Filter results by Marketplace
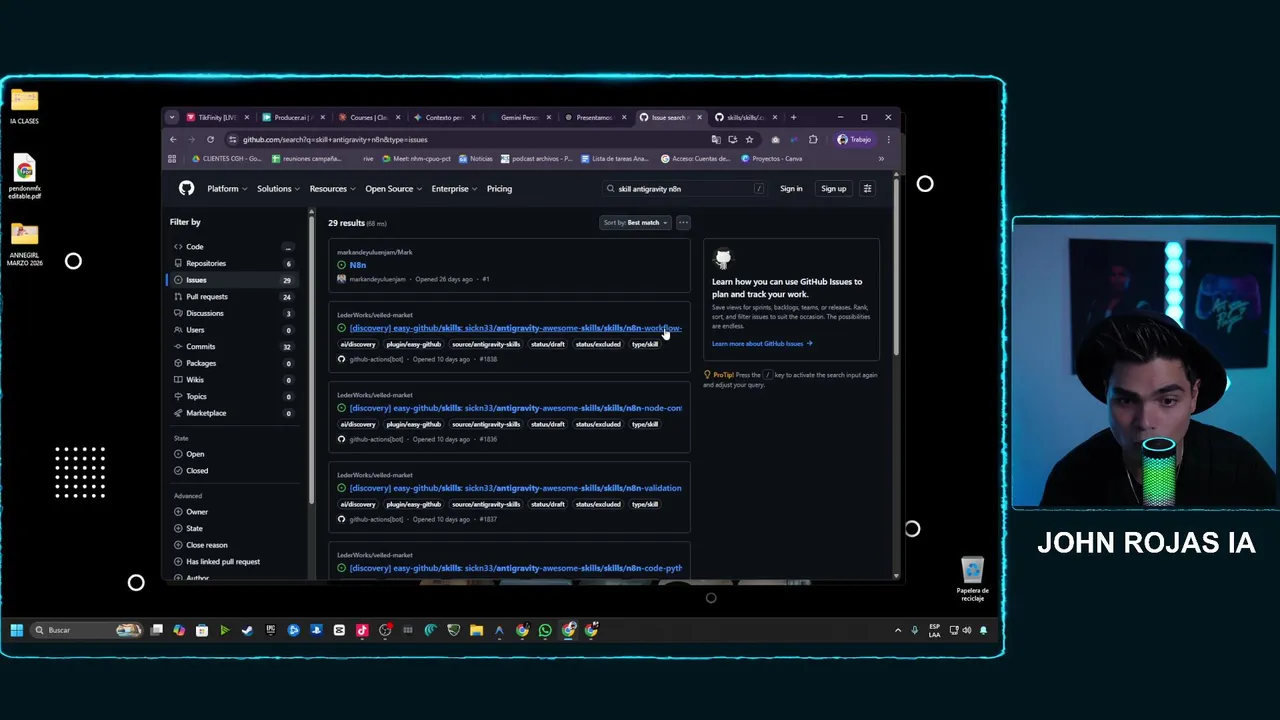This screenshot has height=720, width=1280. coord(232,413)
